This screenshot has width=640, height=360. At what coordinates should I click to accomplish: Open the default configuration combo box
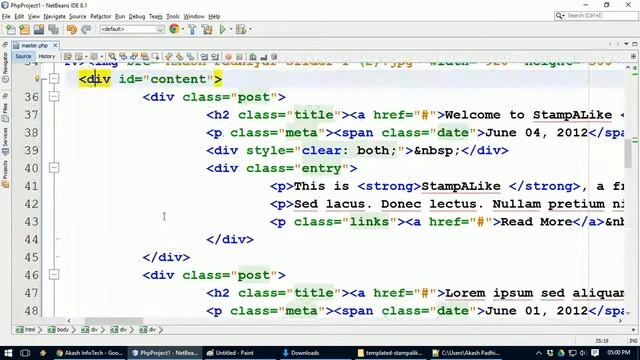132,29
